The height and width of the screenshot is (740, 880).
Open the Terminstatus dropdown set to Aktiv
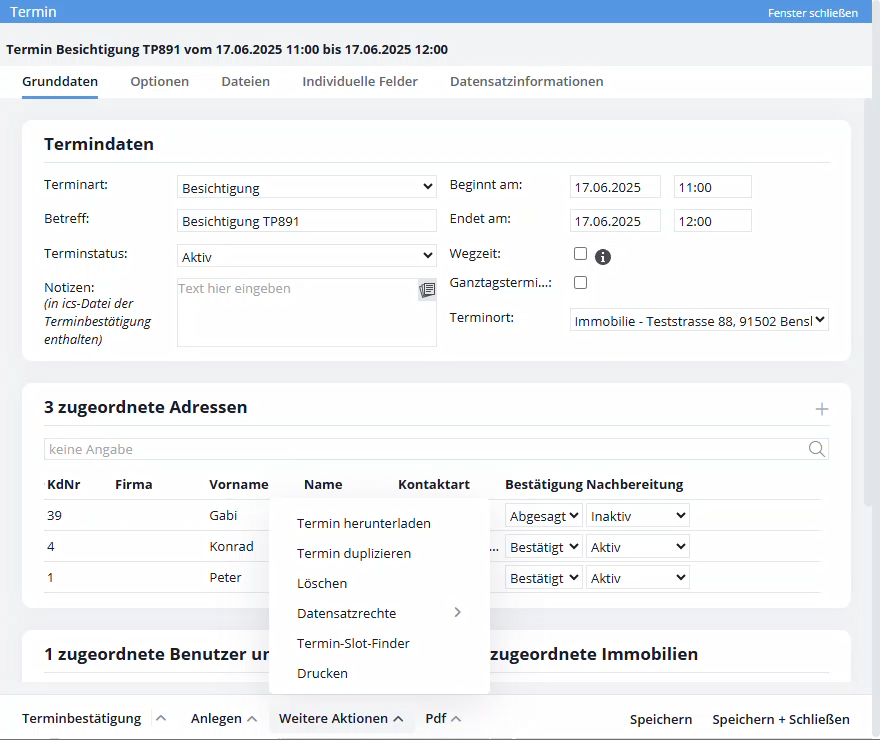point(306,256)
